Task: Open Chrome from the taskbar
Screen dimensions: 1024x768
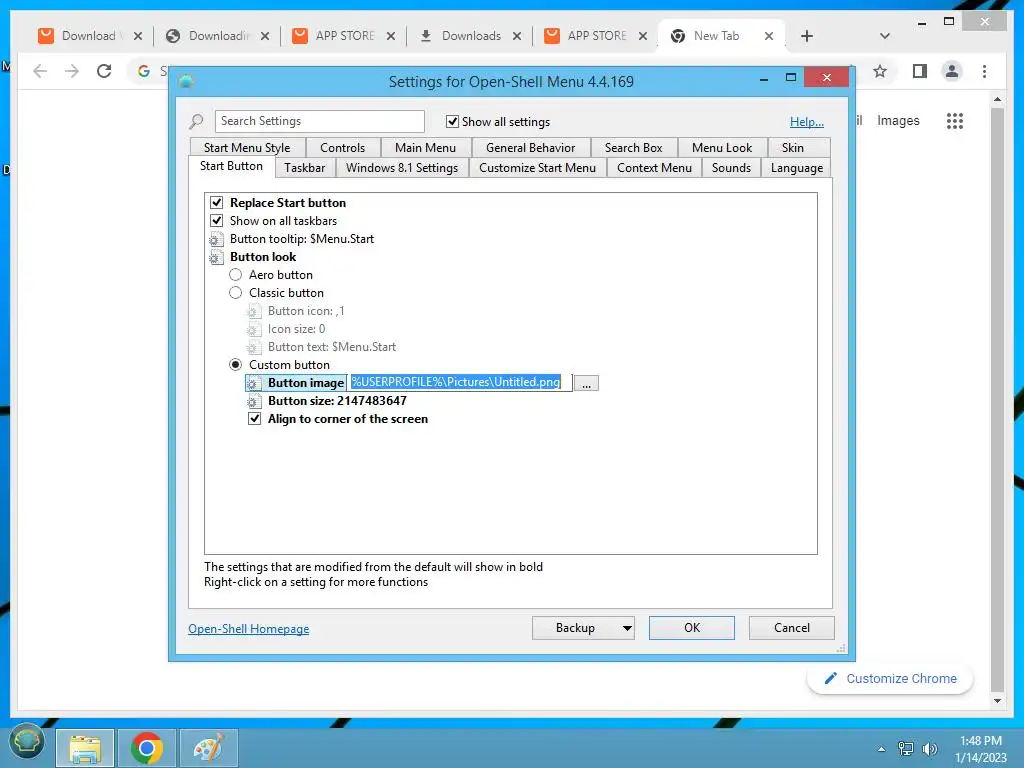Action: (147, 748)
